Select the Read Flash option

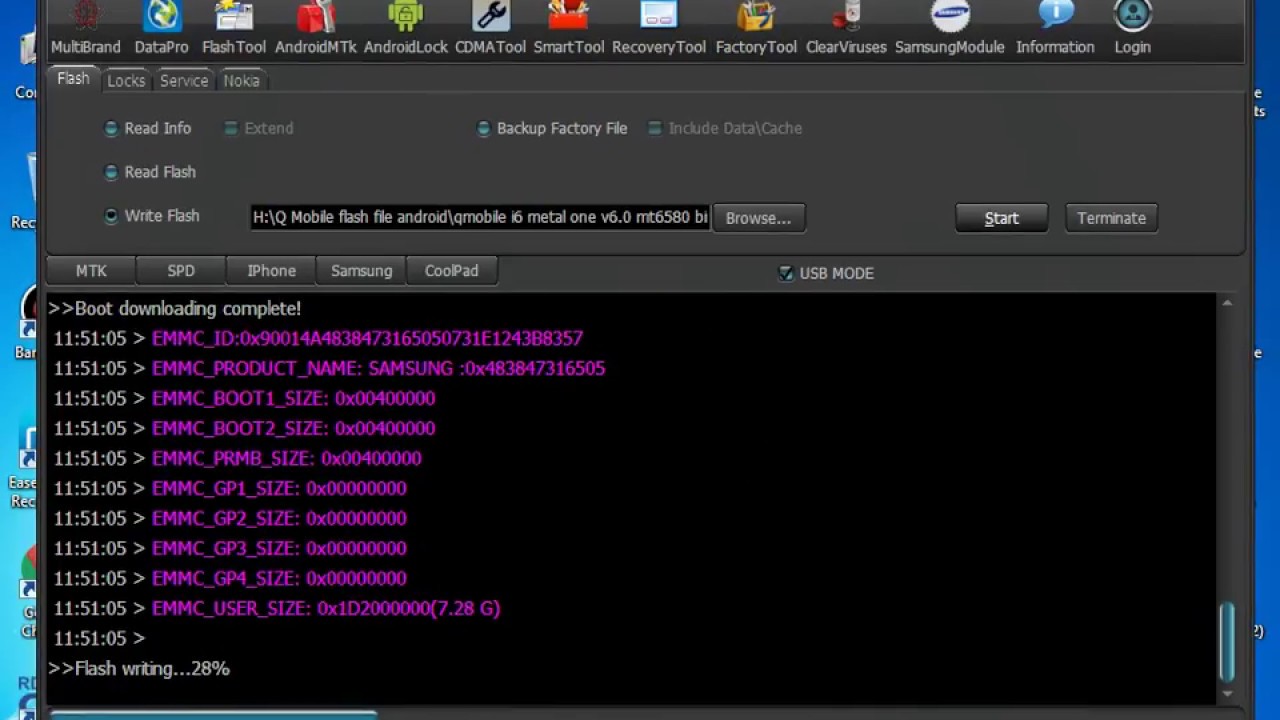(x=150, y=172)
